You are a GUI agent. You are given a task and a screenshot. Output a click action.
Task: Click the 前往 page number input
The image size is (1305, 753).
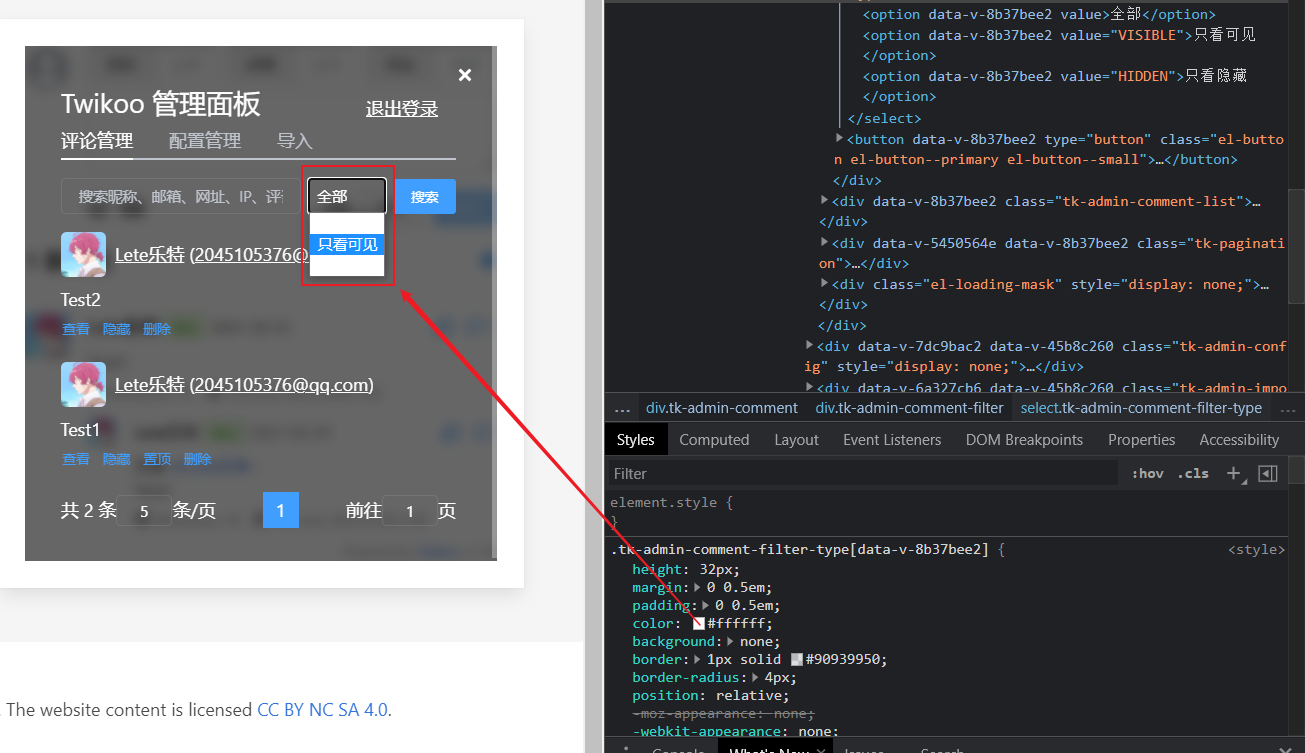click(x=410, y=511)
